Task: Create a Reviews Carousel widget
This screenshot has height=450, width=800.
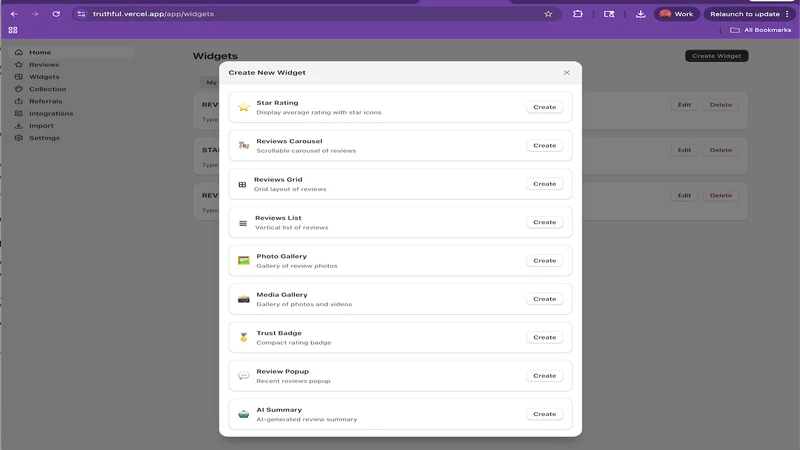Action: click(x=544, y=145)
